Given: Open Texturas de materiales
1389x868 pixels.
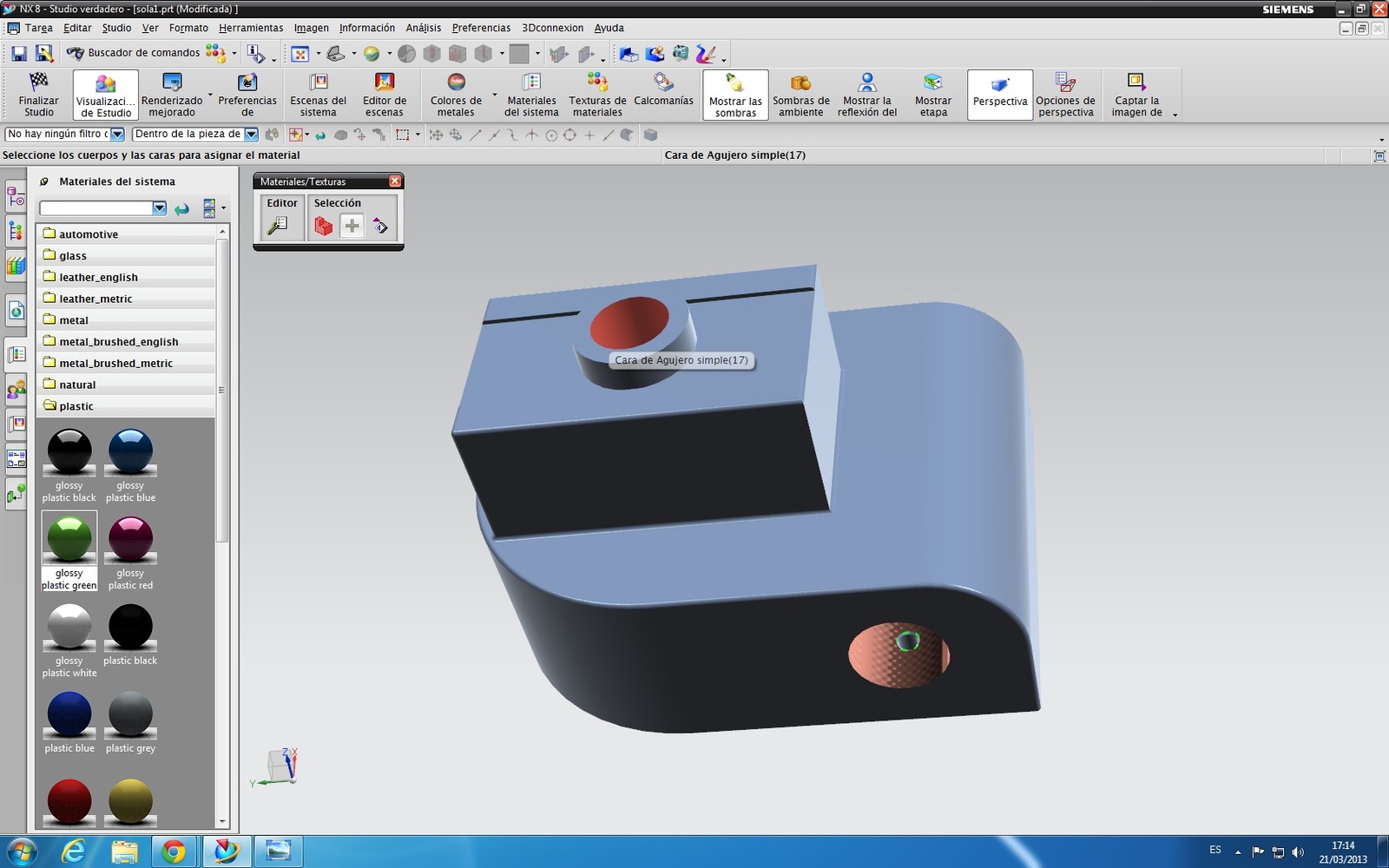Looking at the screenshot, I should tap(597, 95).
